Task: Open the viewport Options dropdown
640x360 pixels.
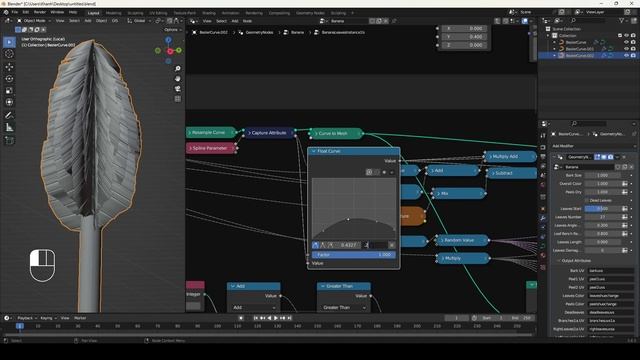Action: pos(173,30)
